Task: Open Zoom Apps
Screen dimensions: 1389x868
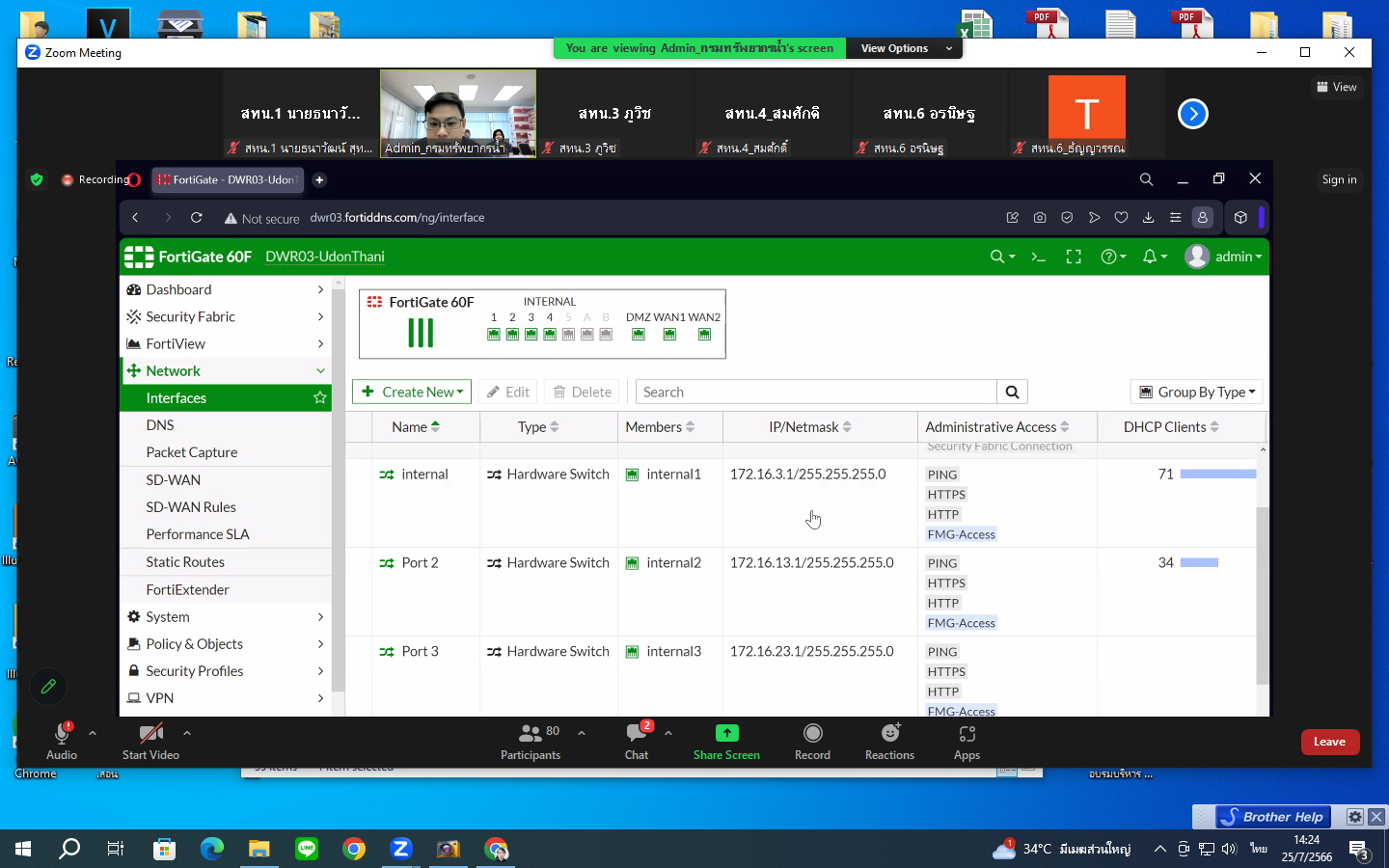Action: [967, 741]
